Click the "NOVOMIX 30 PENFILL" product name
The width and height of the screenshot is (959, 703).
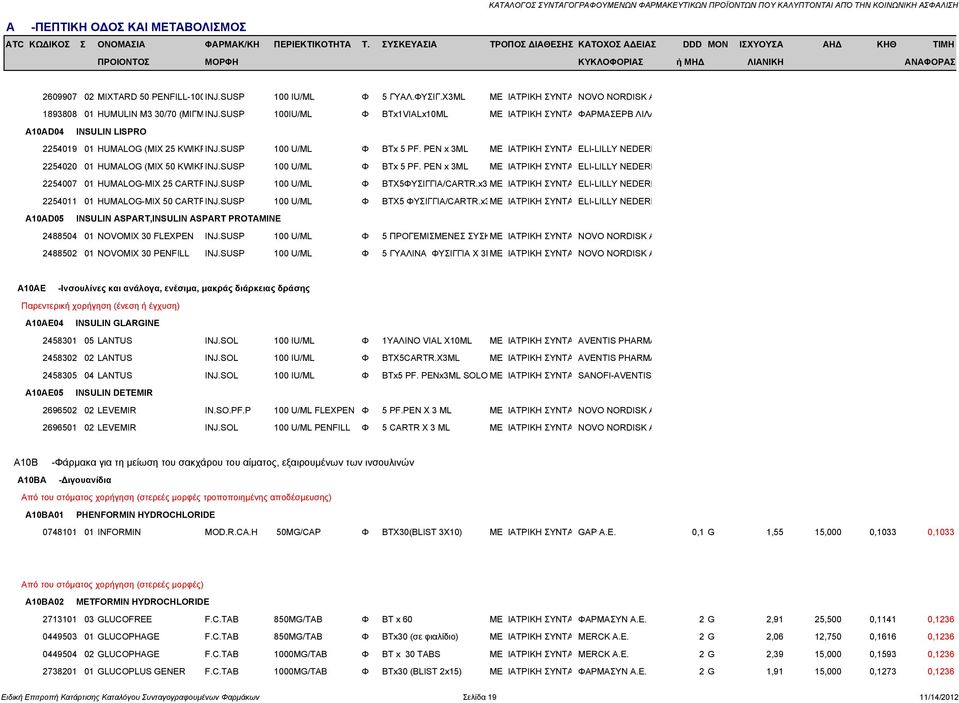click(x=143, y=253)
